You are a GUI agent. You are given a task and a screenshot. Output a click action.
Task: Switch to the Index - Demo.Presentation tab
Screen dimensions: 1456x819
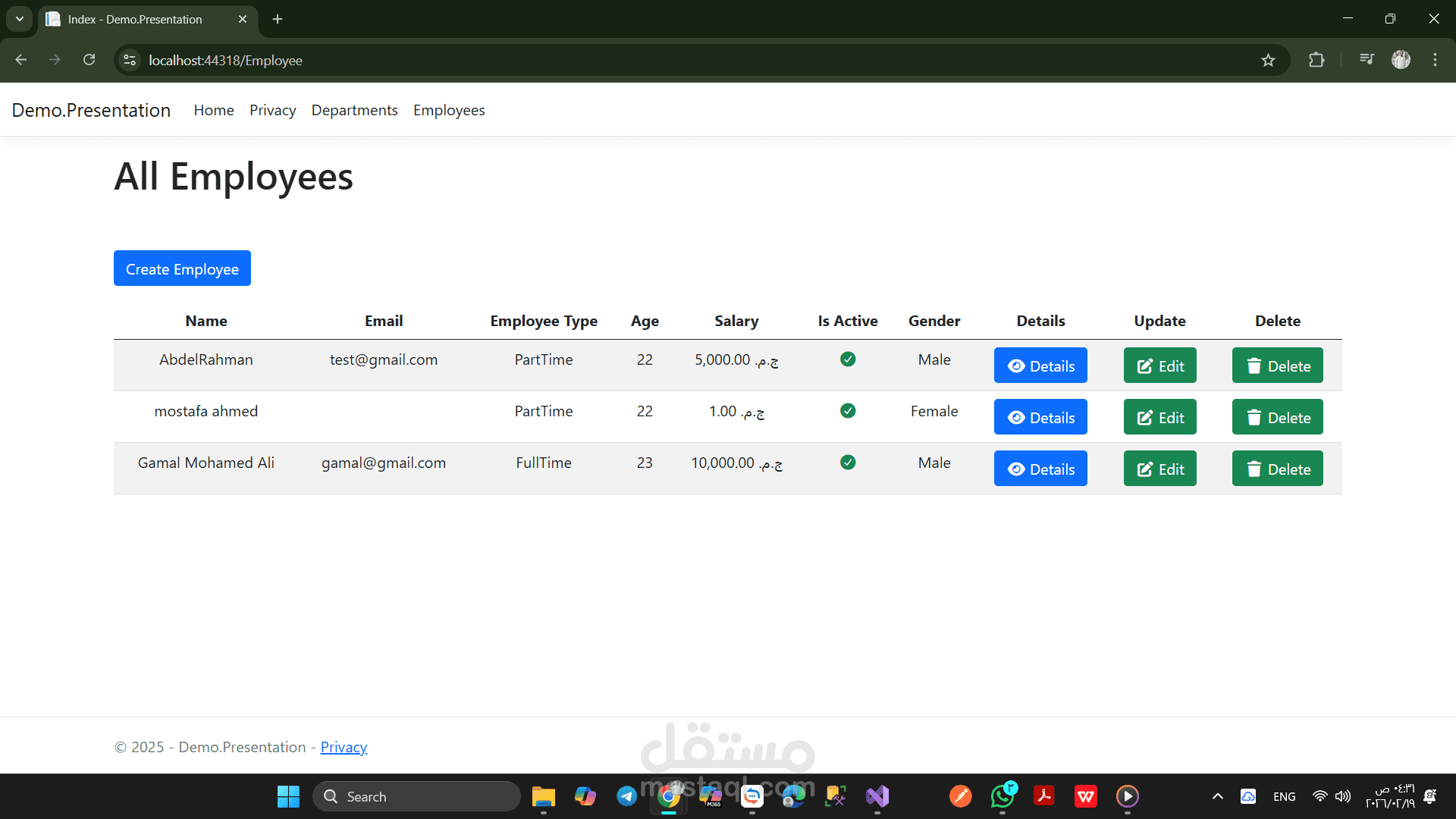(x=136, y=19)
